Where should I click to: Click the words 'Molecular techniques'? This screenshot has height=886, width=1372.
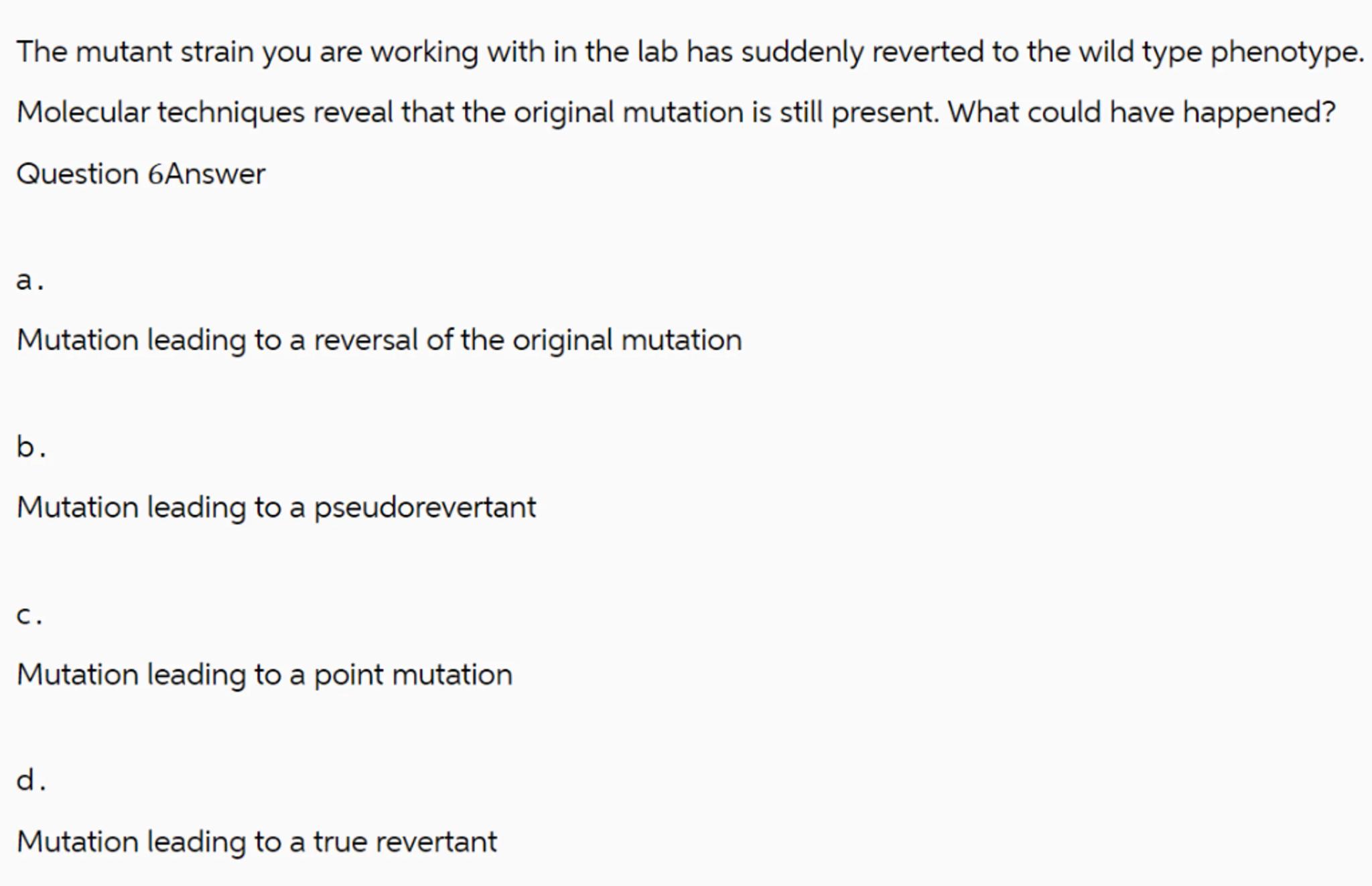click(161, 113)
